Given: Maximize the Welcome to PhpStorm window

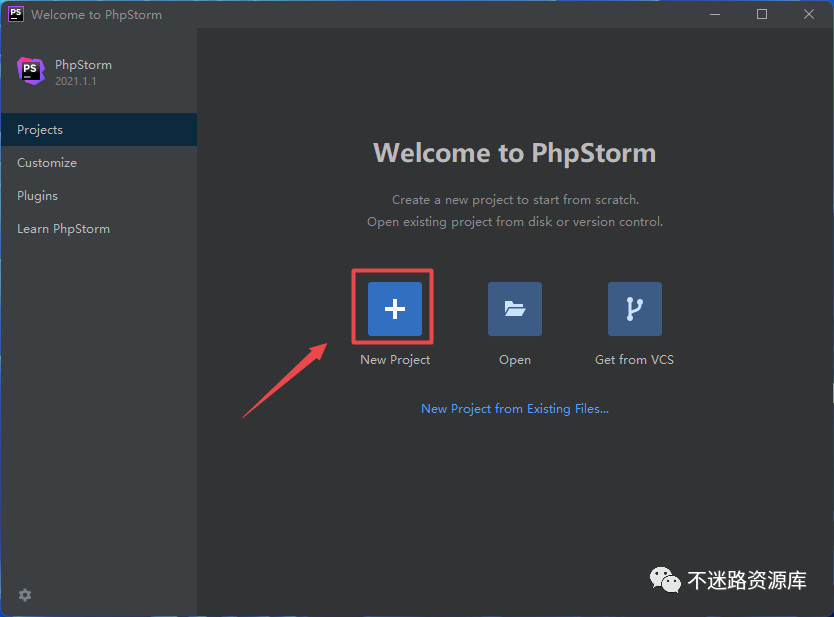Looking at the screenshot, I should (x=762, y=14).
